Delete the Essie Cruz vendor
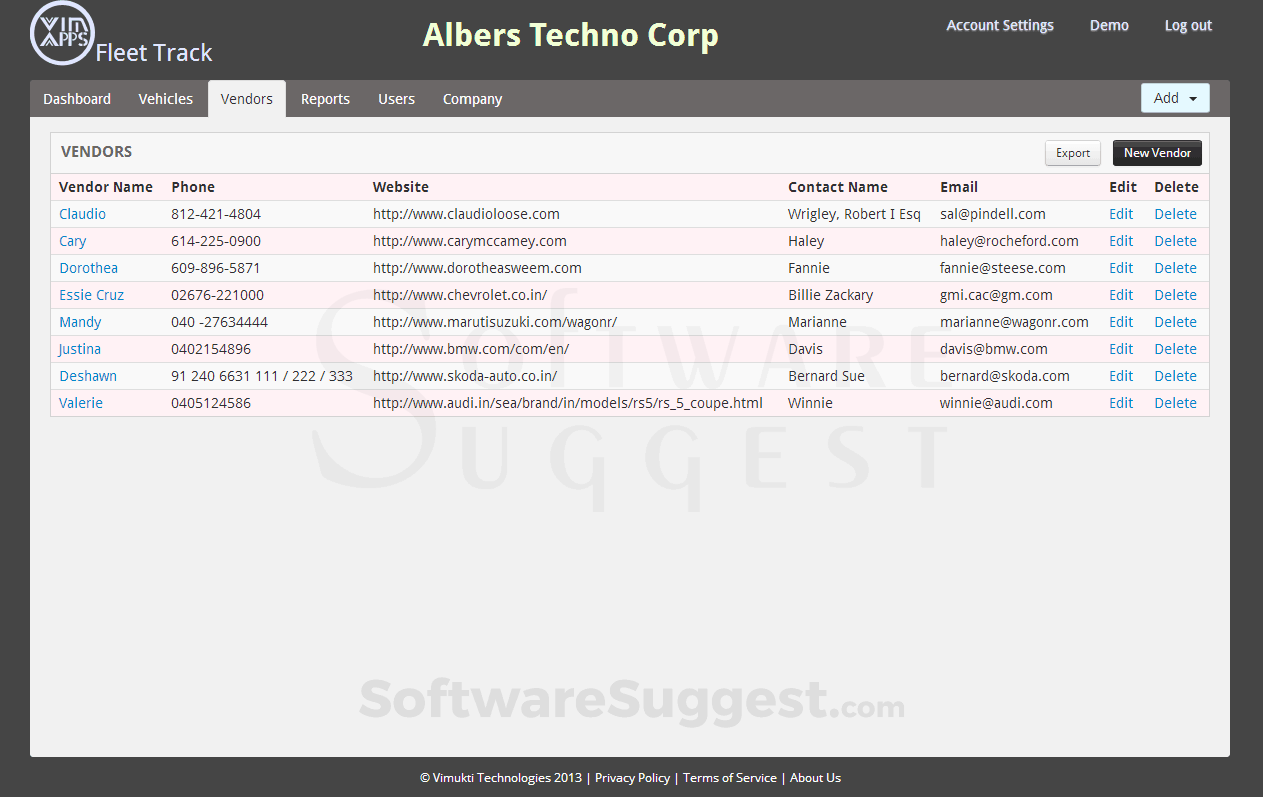 coord(1175,295)
